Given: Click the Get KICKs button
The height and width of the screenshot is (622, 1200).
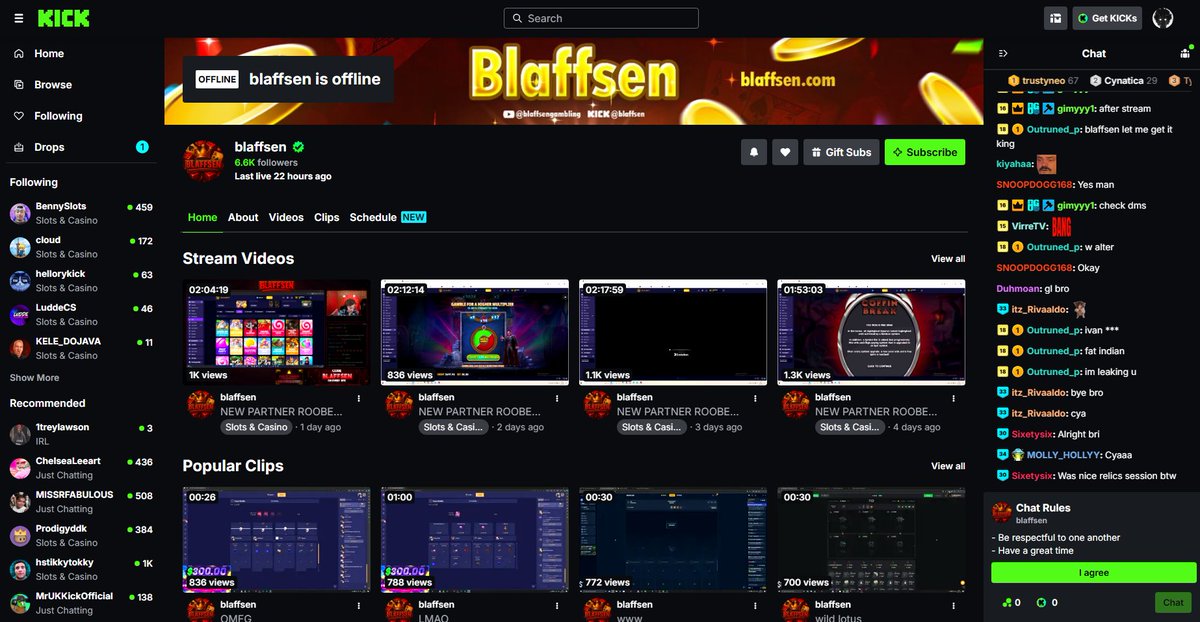Looking at the screenshot, I should pyautogui.click(x=1107, y=18).
